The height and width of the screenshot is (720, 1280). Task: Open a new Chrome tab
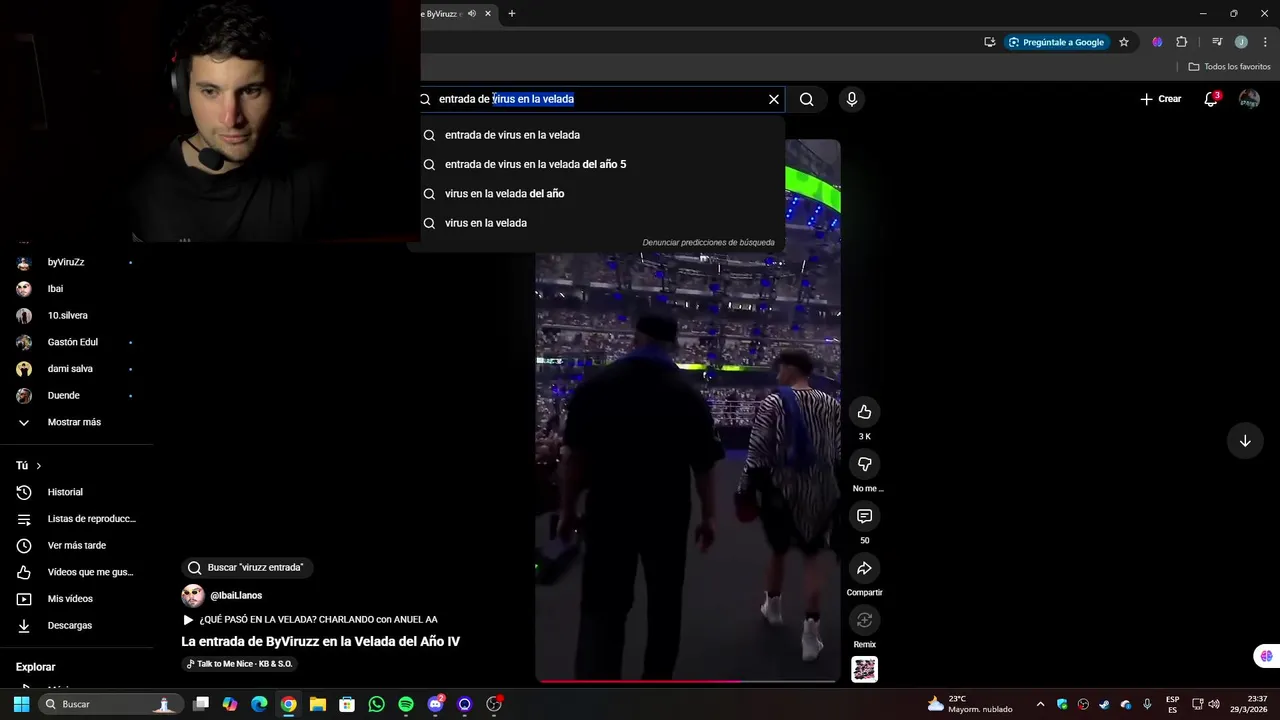coord(512,14)
